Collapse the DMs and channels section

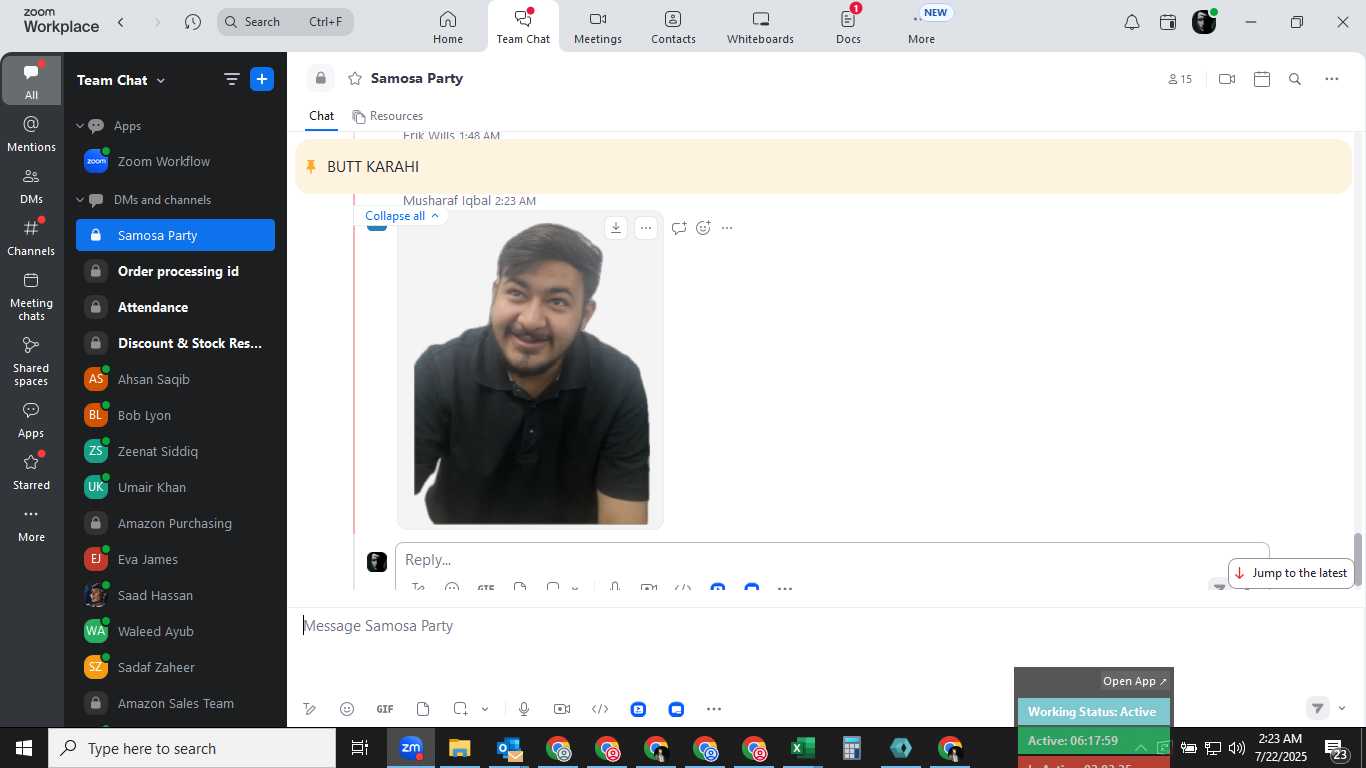point(80,200)
